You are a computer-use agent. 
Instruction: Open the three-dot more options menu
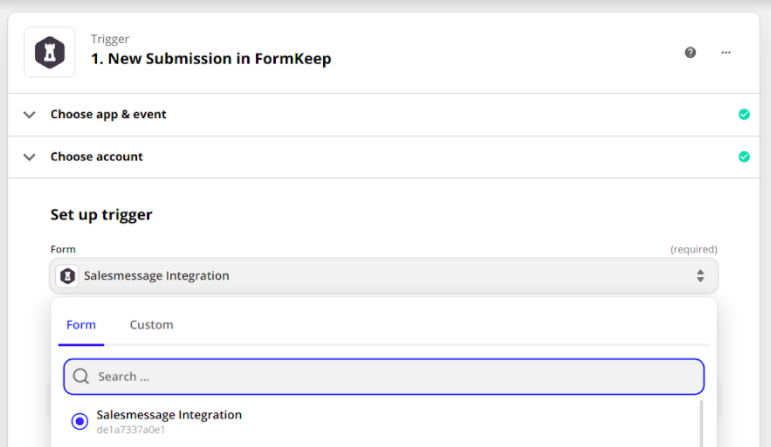726,53
